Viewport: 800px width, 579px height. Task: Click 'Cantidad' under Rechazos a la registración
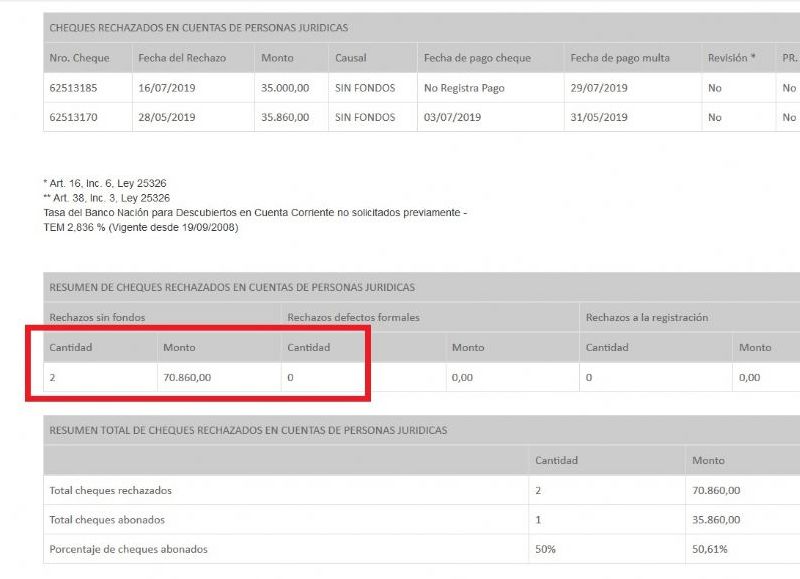click(607, 347)
